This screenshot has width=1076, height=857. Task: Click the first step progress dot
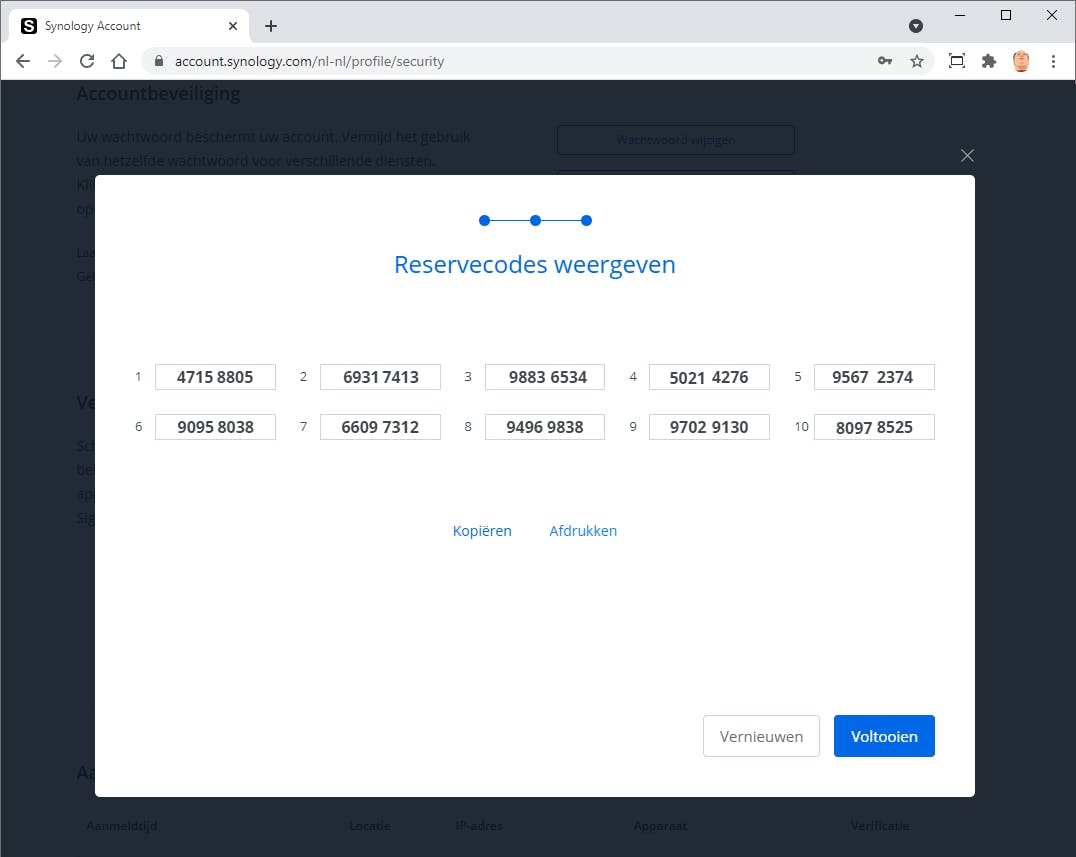tap(484, 220)
